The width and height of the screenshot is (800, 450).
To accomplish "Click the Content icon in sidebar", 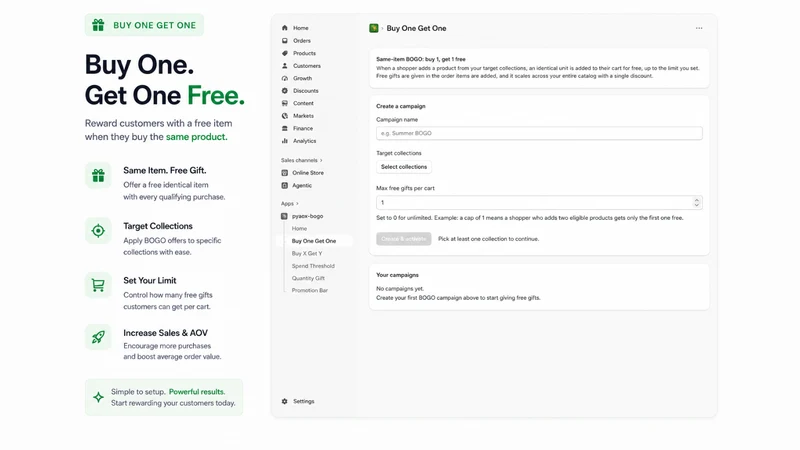I will coord(285,103).
